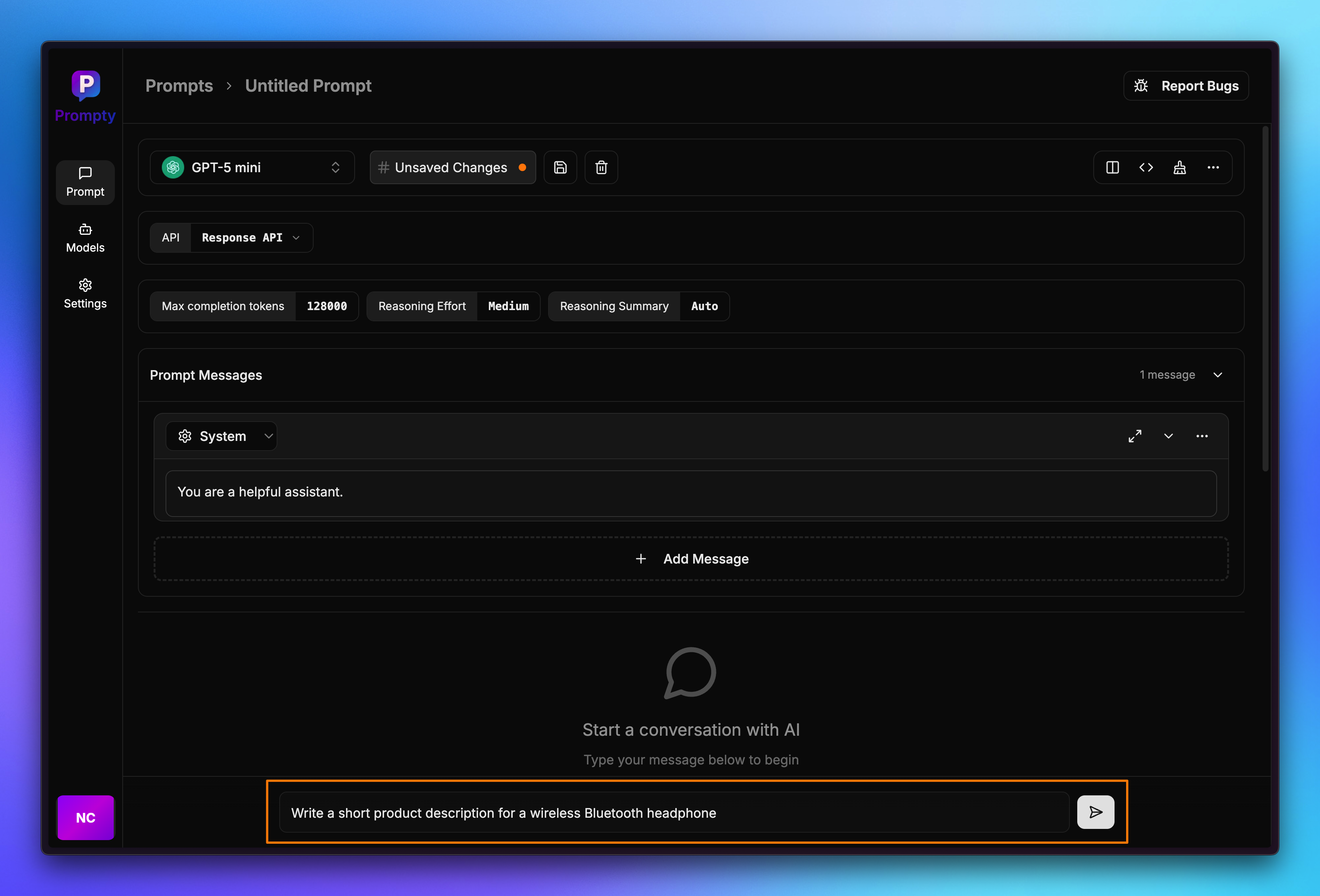Viewport: 1320px width, 896px height.
Task: Click the clear conversation broom icon
Action: (x=1180, y=167)
